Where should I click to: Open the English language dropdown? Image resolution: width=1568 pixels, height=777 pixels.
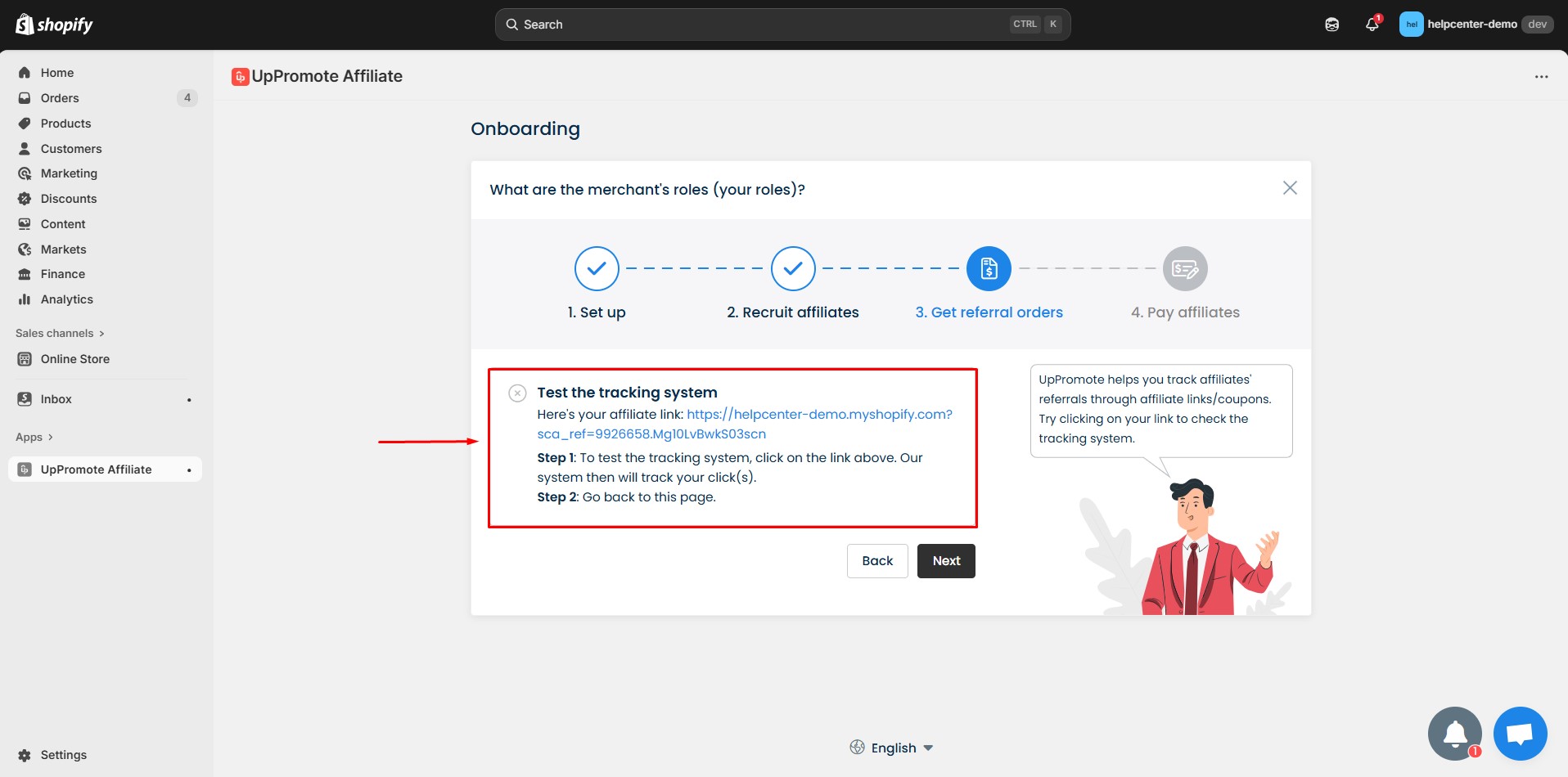(x=892, y=748)
